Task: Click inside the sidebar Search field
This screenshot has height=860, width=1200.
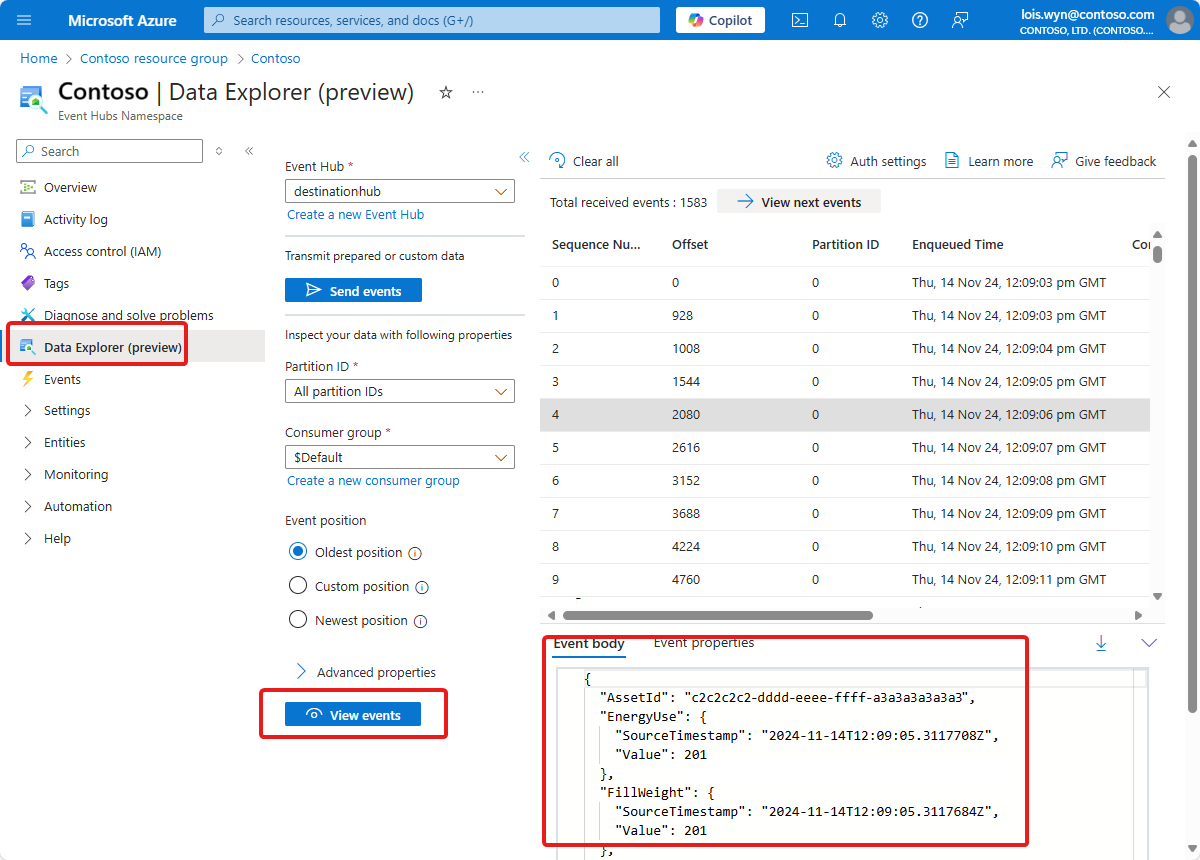Action: (x=108, y=150)
